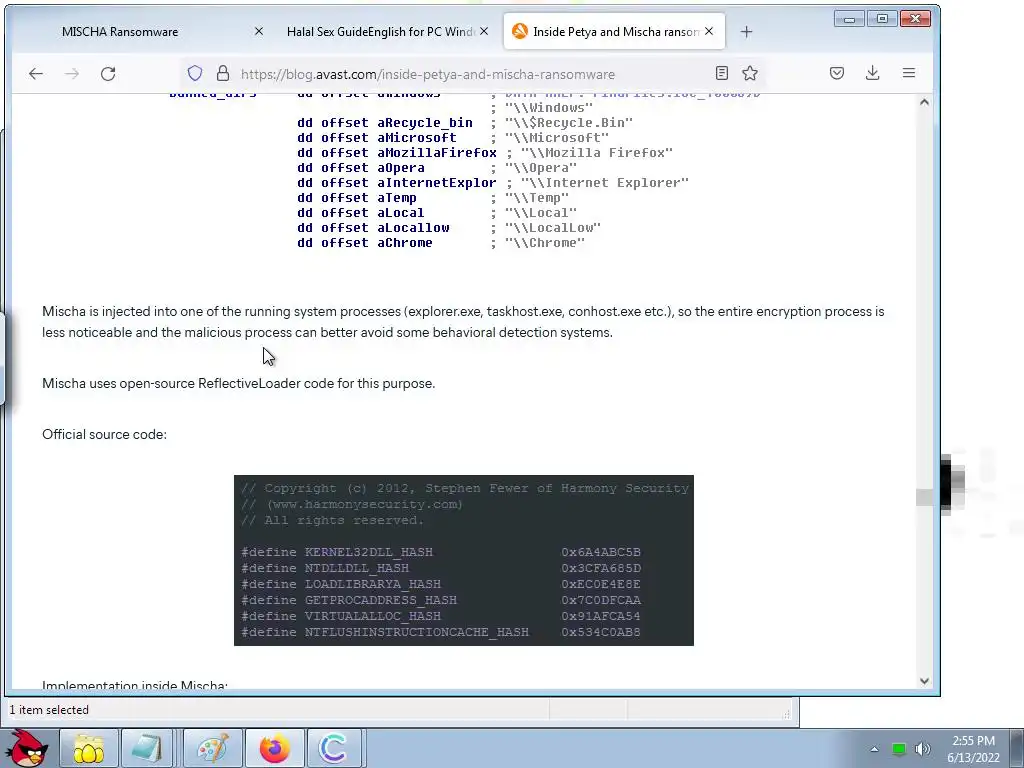Close the Halal Sex Guide tab
Image resolution: width=1024 pixels, height=768 pixels.
pos(484,31)
